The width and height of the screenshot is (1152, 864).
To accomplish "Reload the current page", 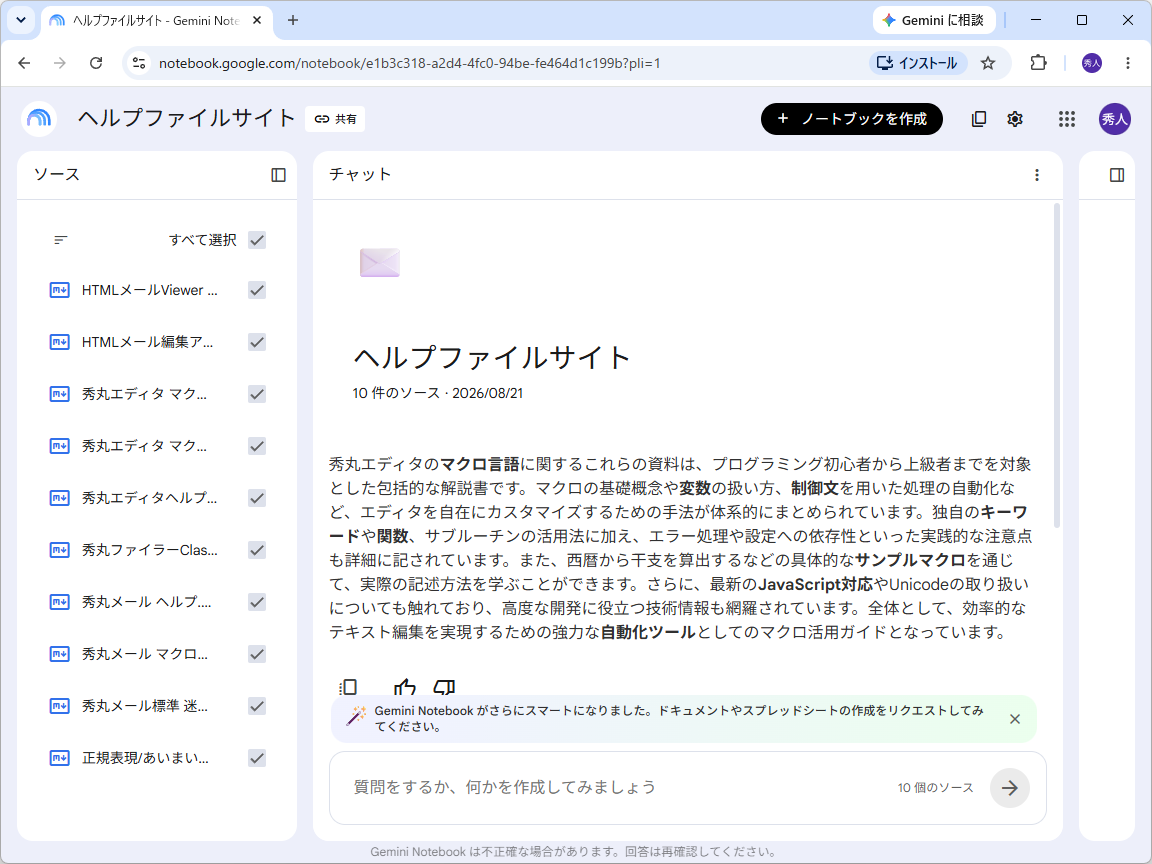I will click(x=96, y=63).
